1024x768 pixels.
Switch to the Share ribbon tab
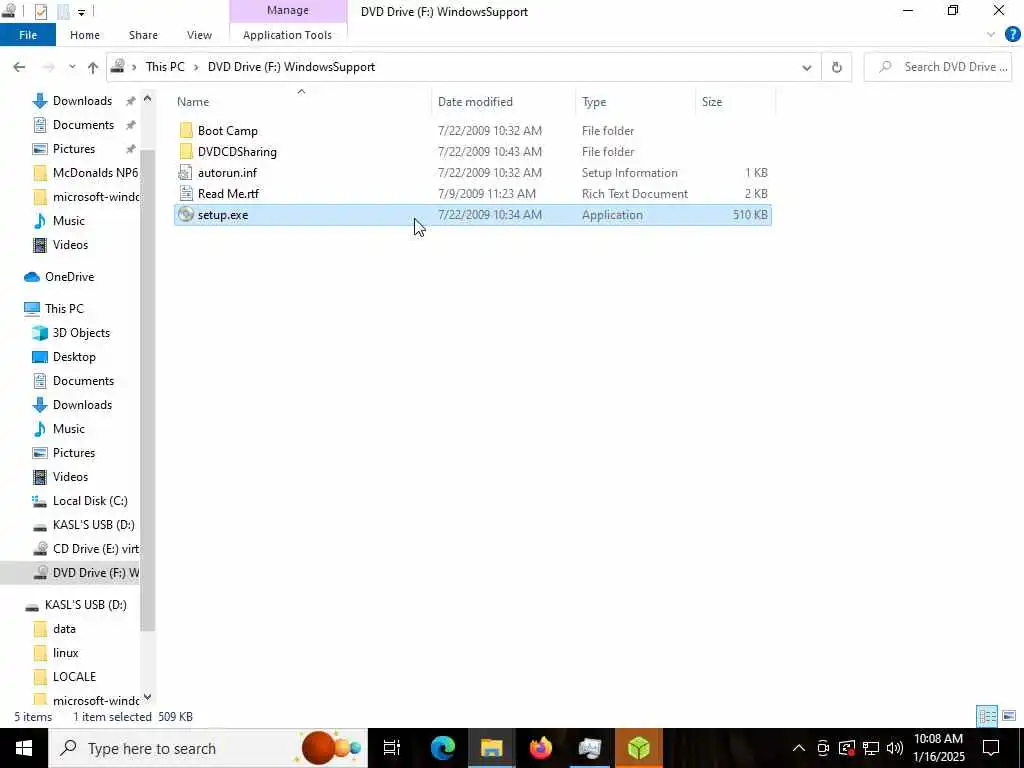(143, 35)
